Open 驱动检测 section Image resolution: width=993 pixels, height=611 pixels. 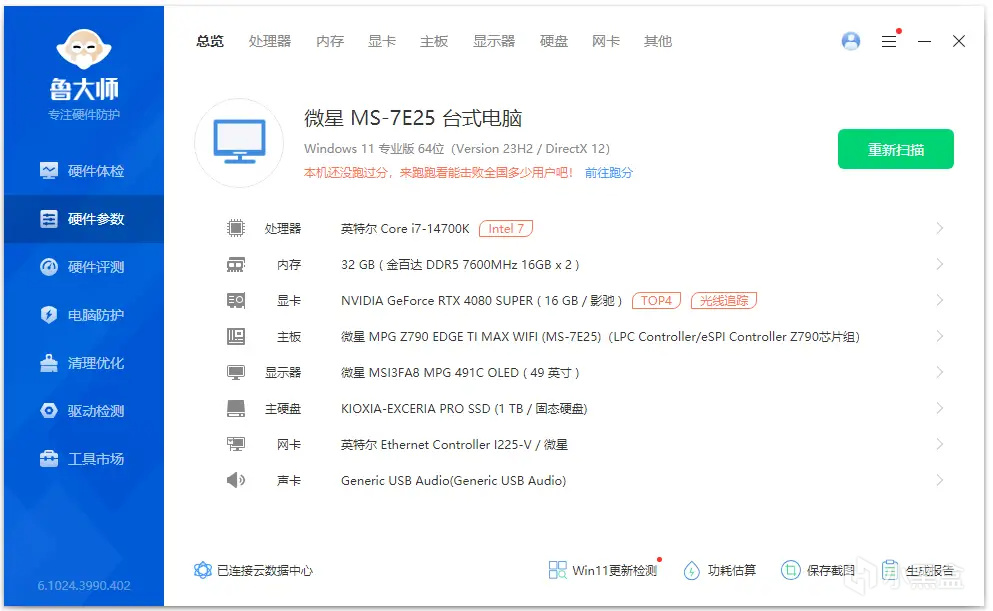(x=84, y=411)
